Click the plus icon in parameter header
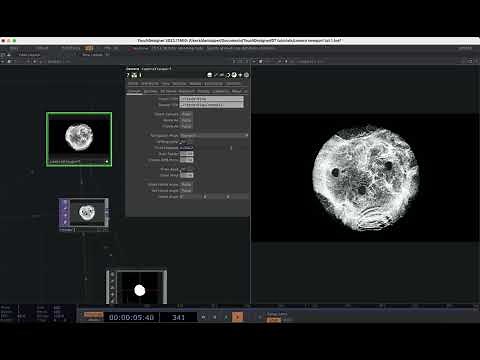Image resolution: width=480 pixels, height=360 pixels. [x=240, y=75]
